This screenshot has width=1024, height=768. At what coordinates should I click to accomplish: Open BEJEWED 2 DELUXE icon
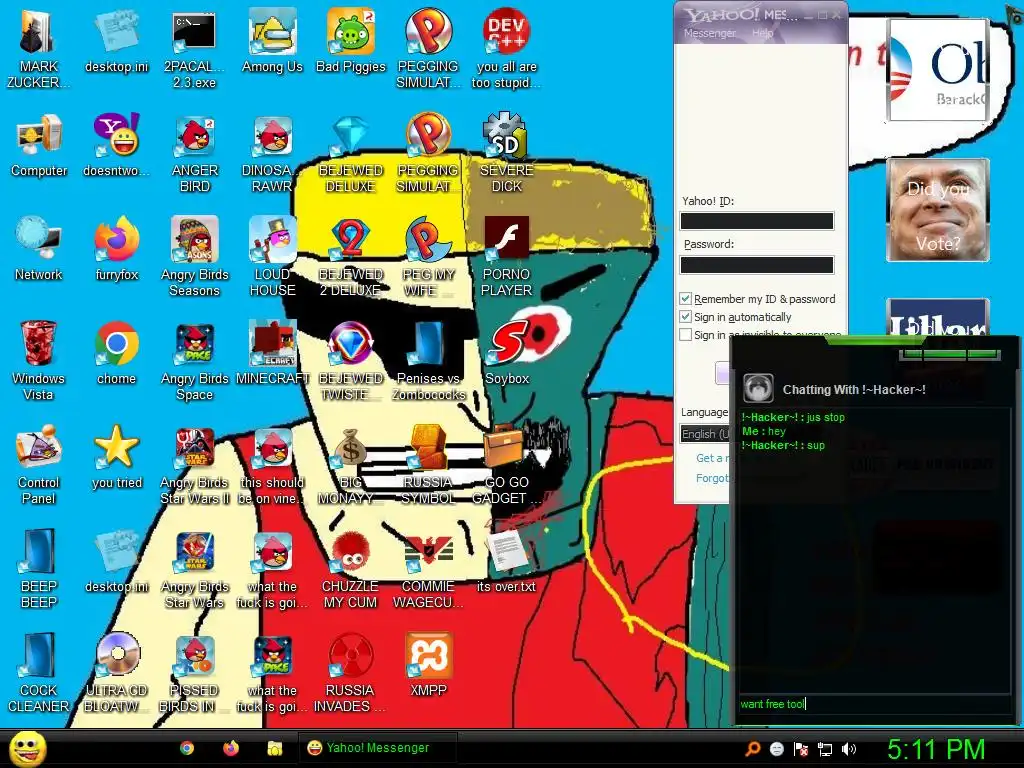pos(351,257)
